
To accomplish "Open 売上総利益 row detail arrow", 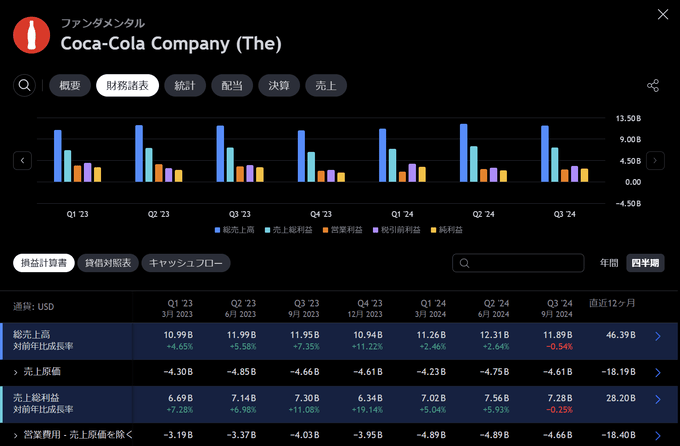I will click(658, 399).
